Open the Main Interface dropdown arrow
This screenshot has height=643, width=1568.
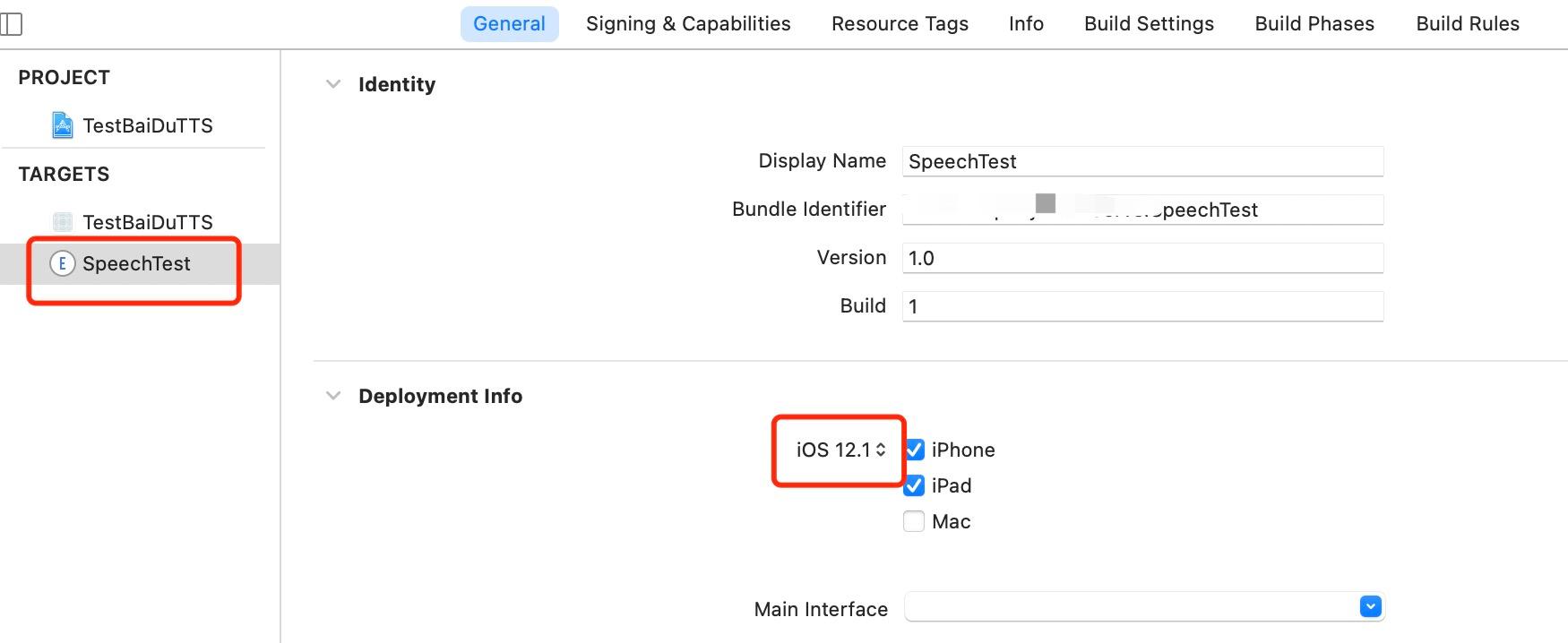point(1370,607)
